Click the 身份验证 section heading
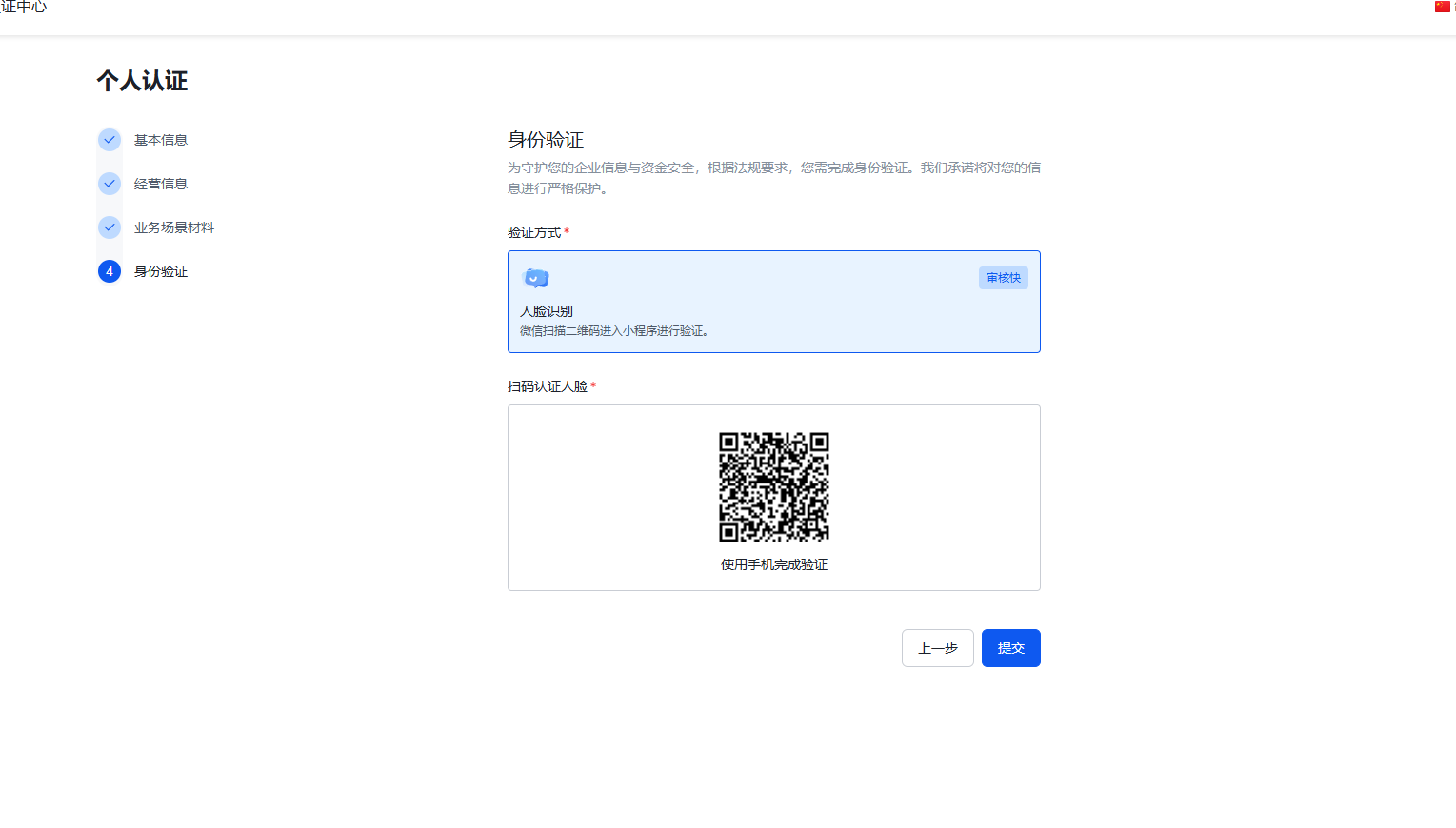 tap(546, 140)
